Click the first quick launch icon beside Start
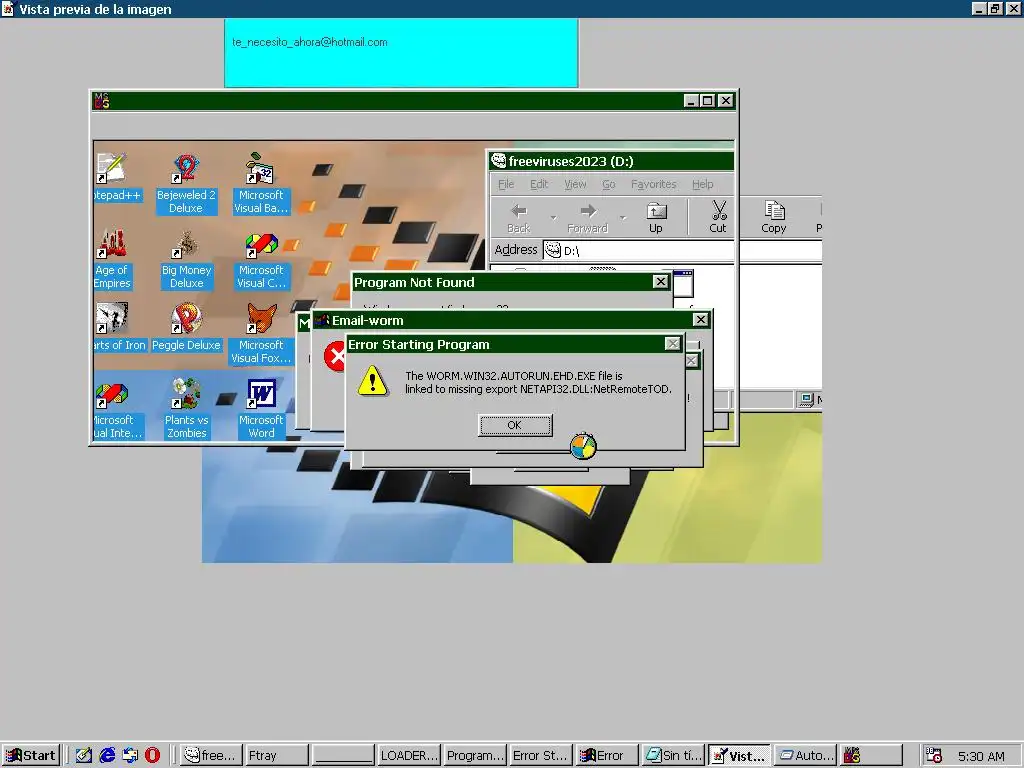1024x768 pixels. click(x=84, y=756)
